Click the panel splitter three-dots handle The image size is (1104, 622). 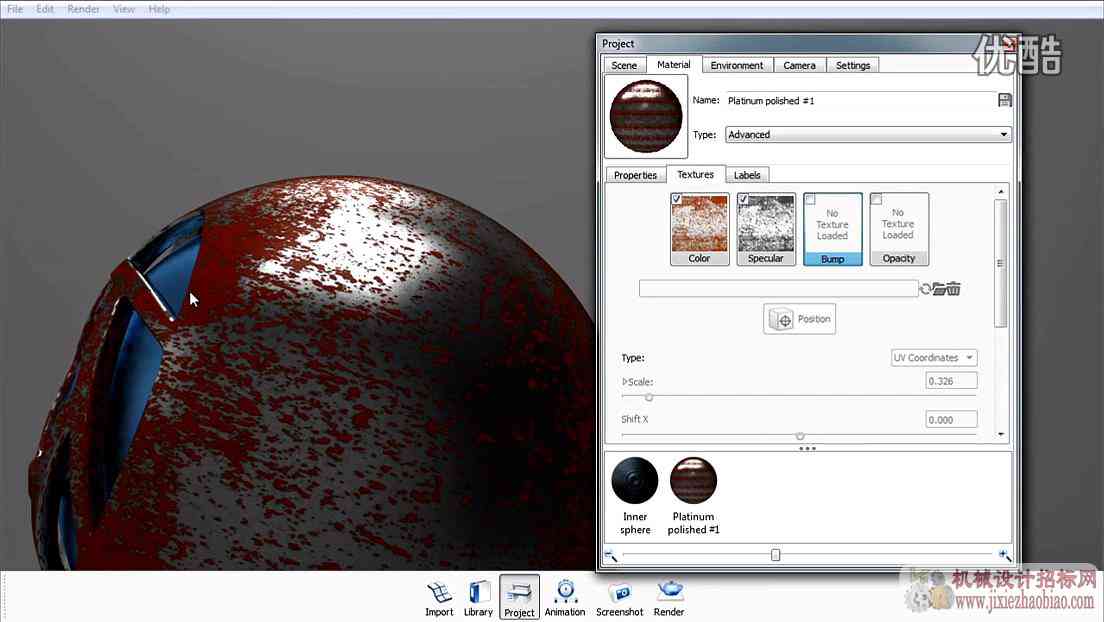click(808, 448)
